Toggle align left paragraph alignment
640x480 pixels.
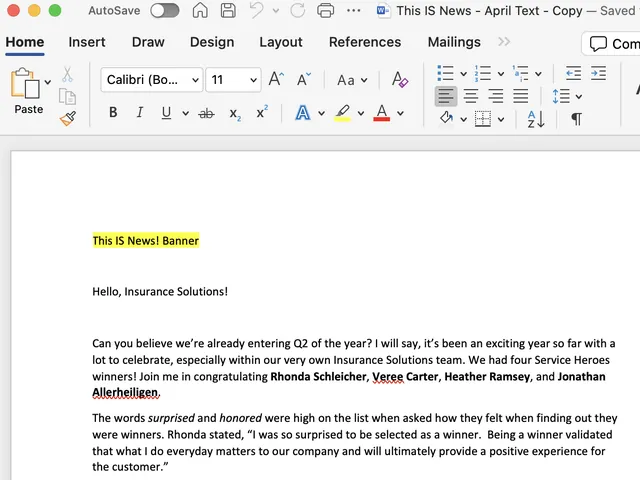[x=445, y=96]
